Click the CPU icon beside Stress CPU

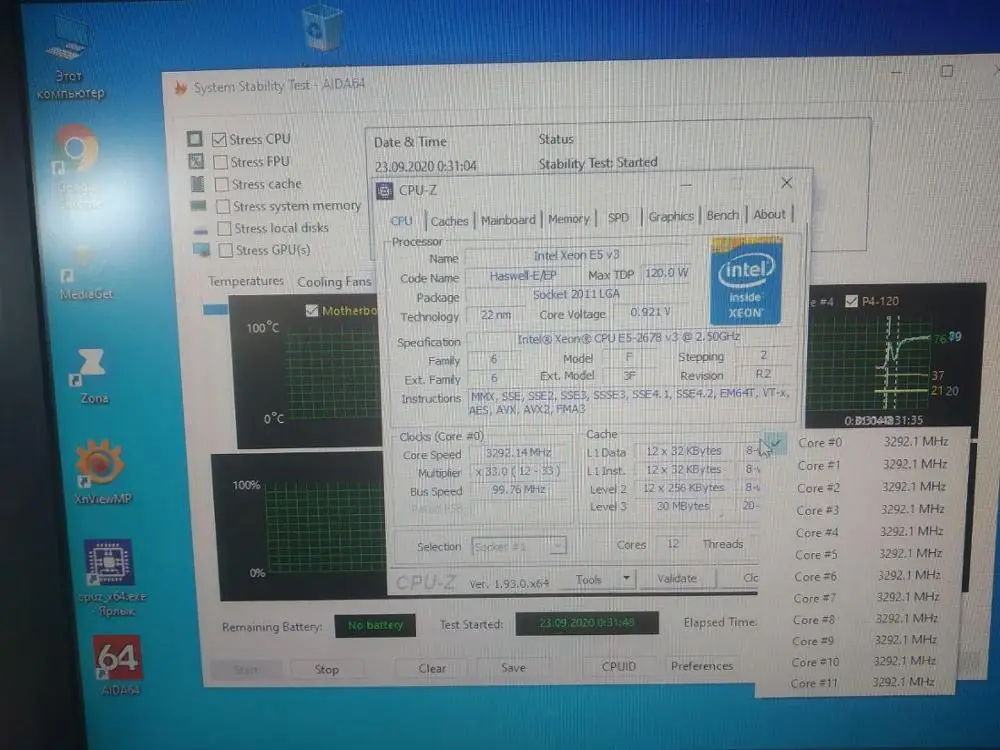[x=195, y=138]
